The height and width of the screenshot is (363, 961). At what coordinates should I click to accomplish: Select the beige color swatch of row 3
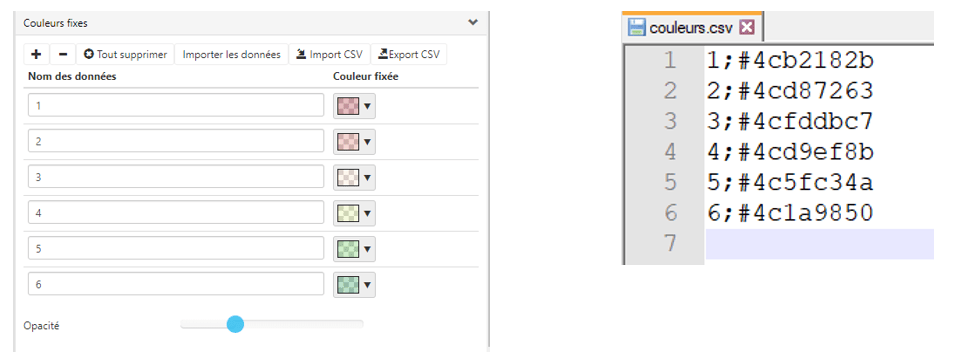click(x=348, y=178)
